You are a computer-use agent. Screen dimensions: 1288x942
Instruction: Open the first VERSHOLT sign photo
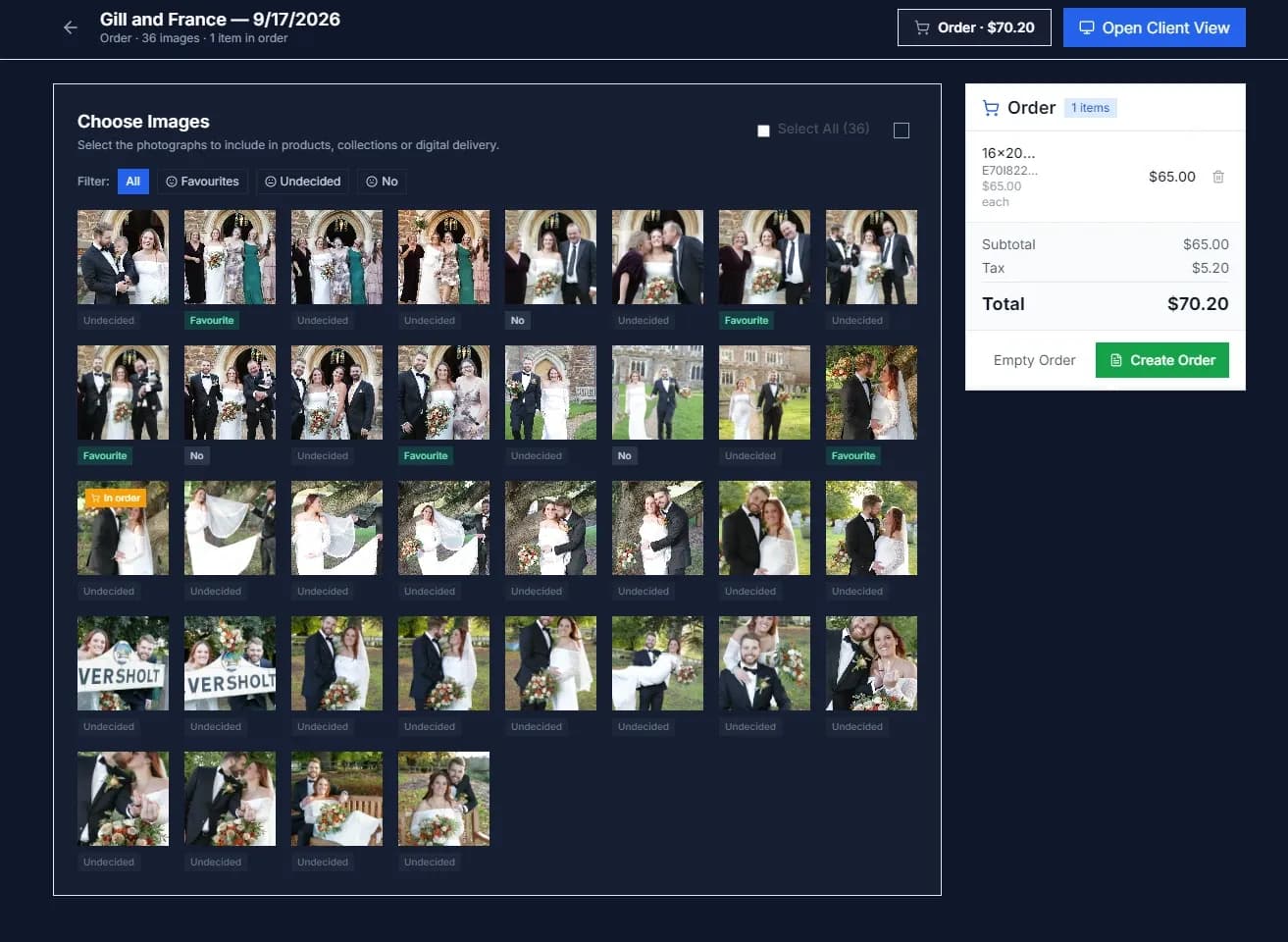(123, 663)
